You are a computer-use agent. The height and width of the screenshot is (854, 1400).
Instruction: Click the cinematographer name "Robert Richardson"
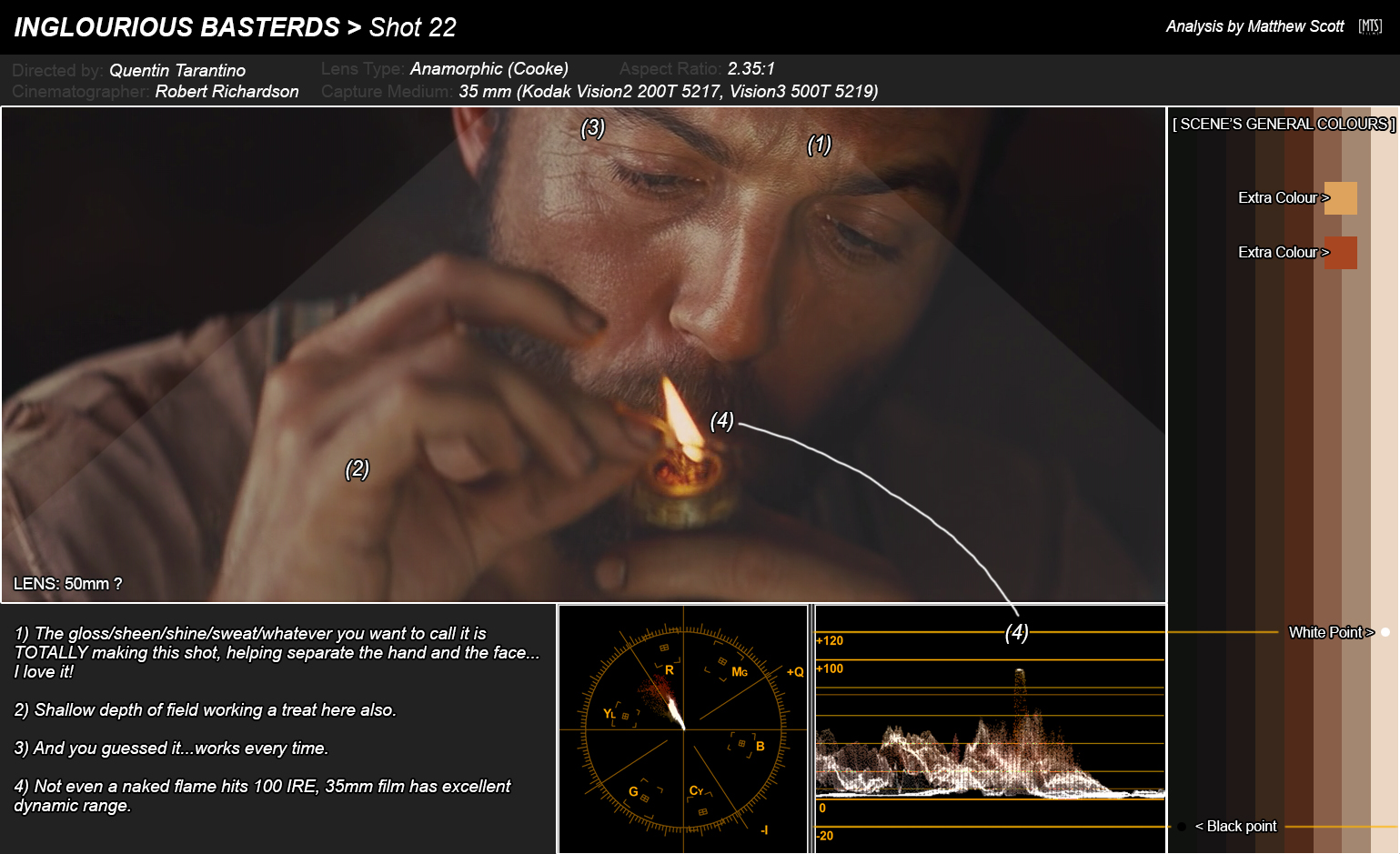[227, 91]
